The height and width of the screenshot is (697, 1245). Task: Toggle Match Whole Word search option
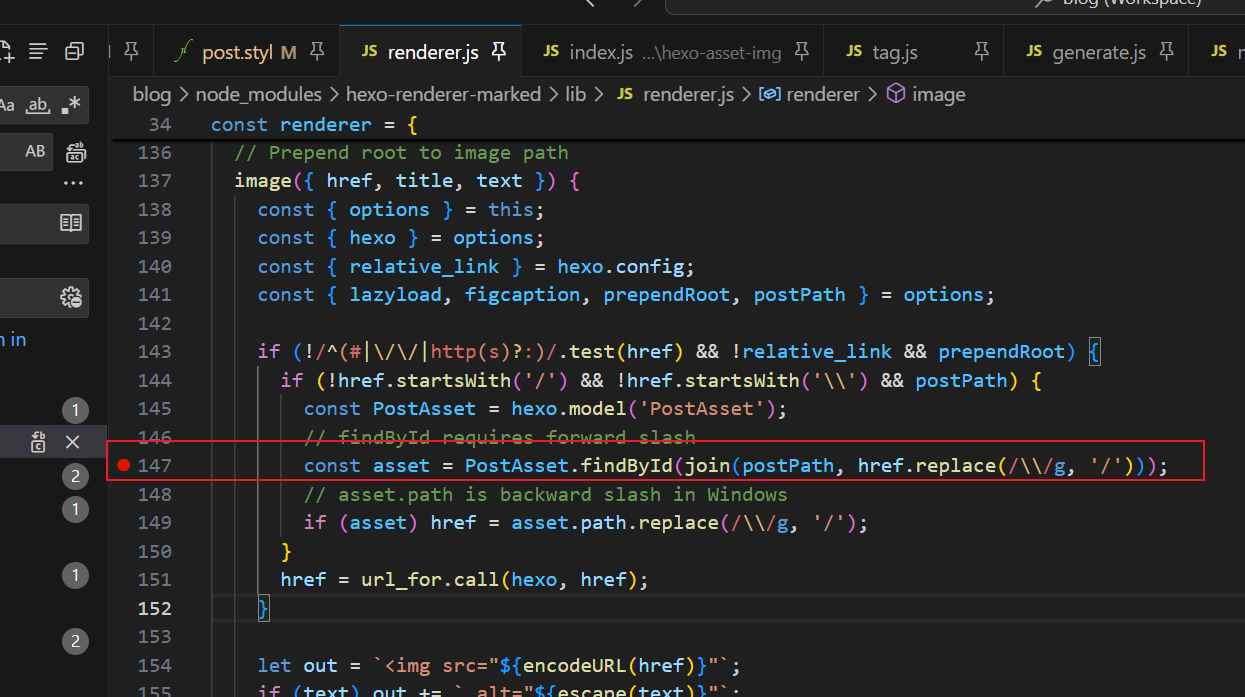coord(39,105)
